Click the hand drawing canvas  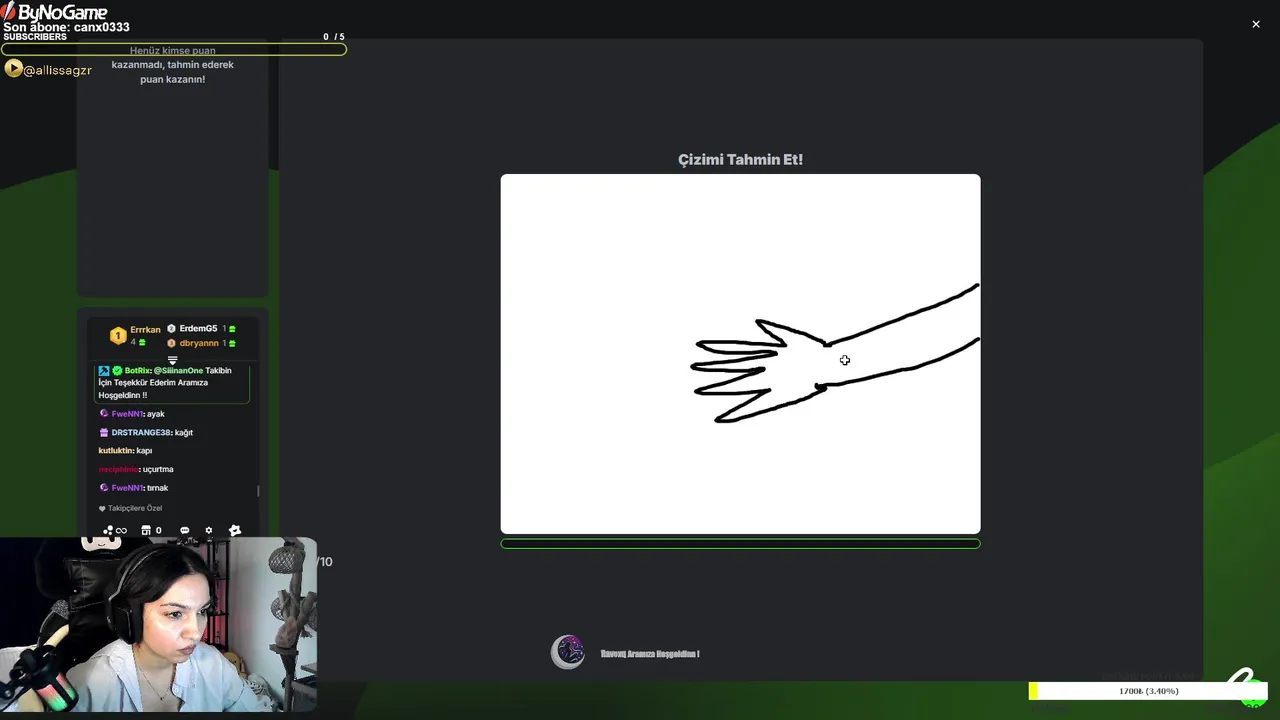point(740,354)
